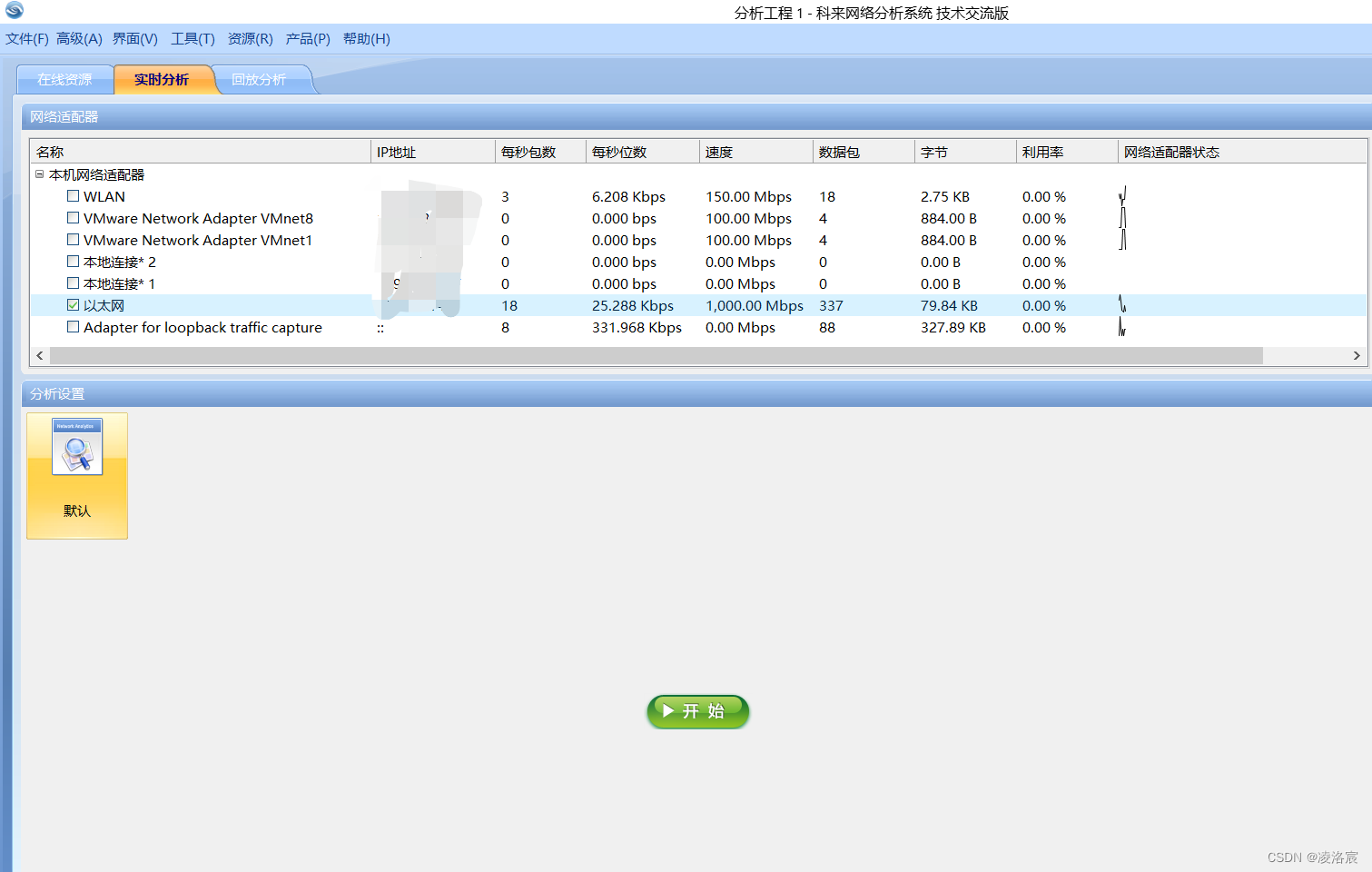Open the 产品(P) menu
The image size is (1372, 872).
coord(308,39)
